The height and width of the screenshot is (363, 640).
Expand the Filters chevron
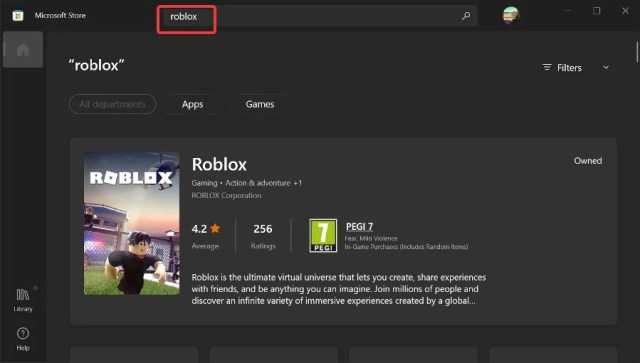pos(606,67)
